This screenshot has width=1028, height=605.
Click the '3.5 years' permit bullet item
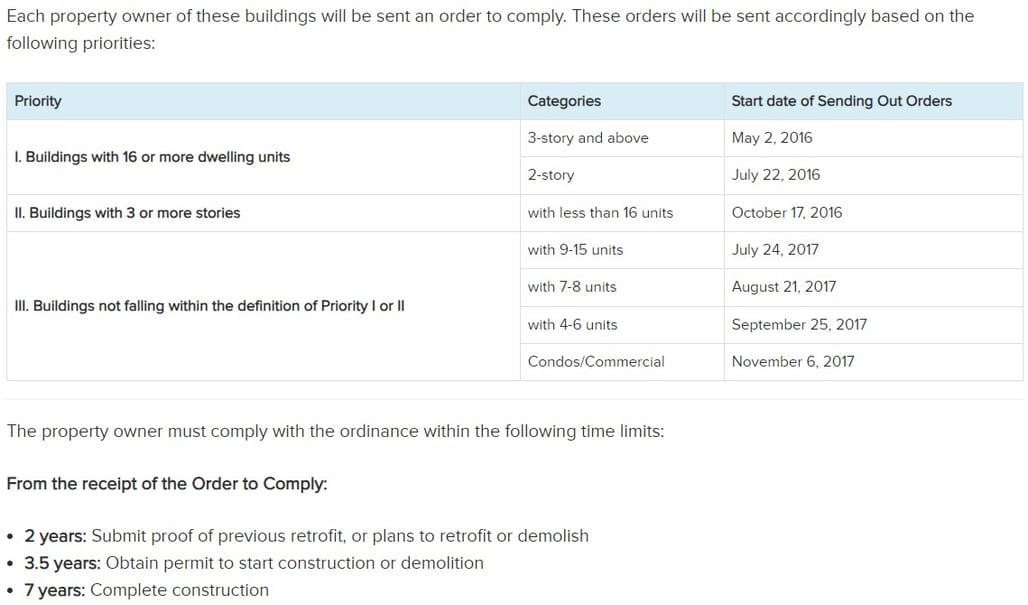pos(254,563)
